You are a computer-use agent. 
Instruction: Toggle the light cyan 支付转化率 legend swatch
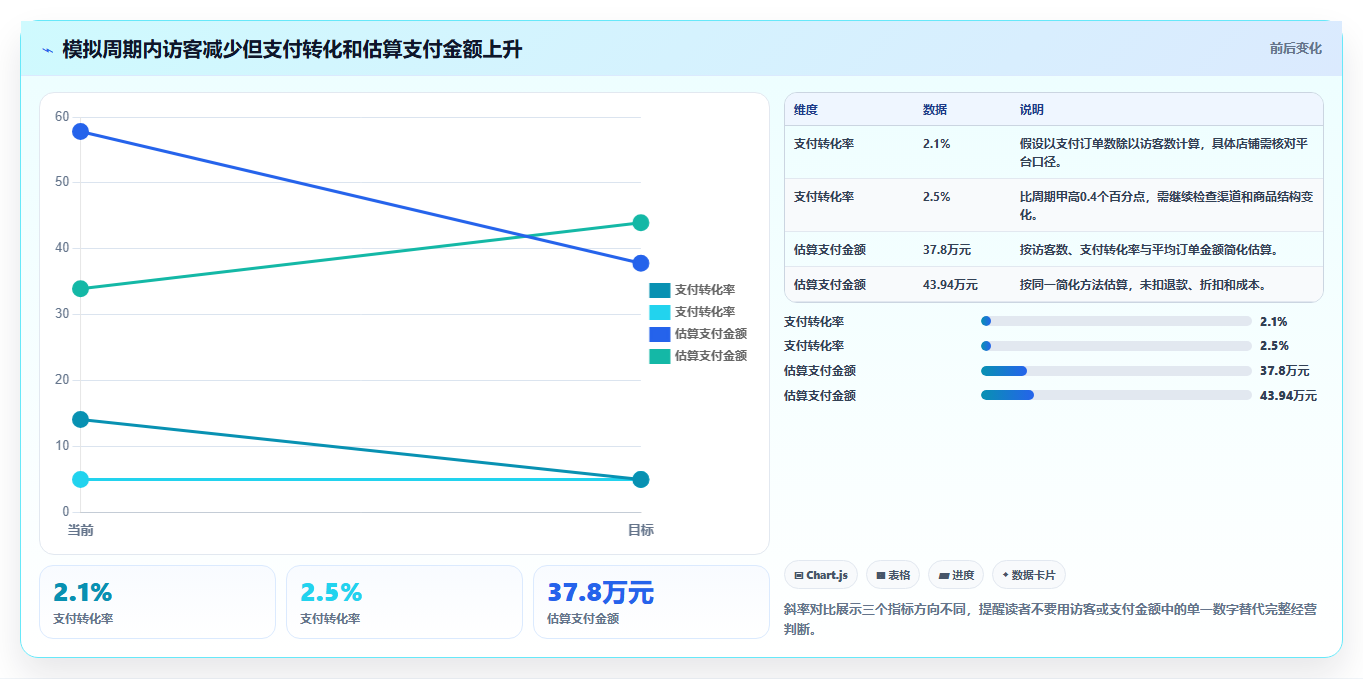pyautogui.click(x=660, y=312)
